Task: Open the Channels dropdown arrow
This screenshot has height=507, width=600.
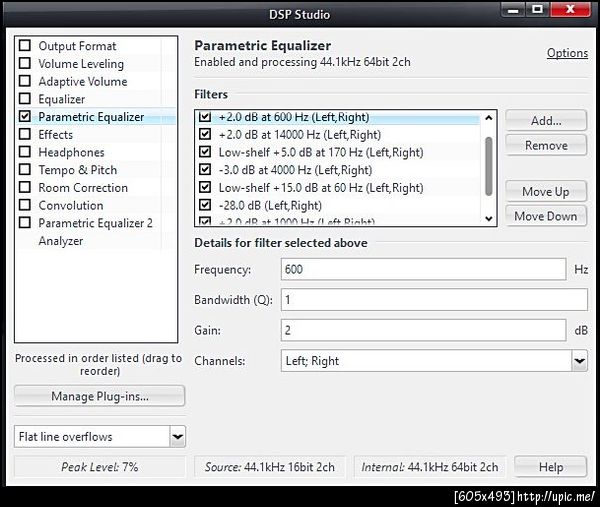Action: coord(580,360)
